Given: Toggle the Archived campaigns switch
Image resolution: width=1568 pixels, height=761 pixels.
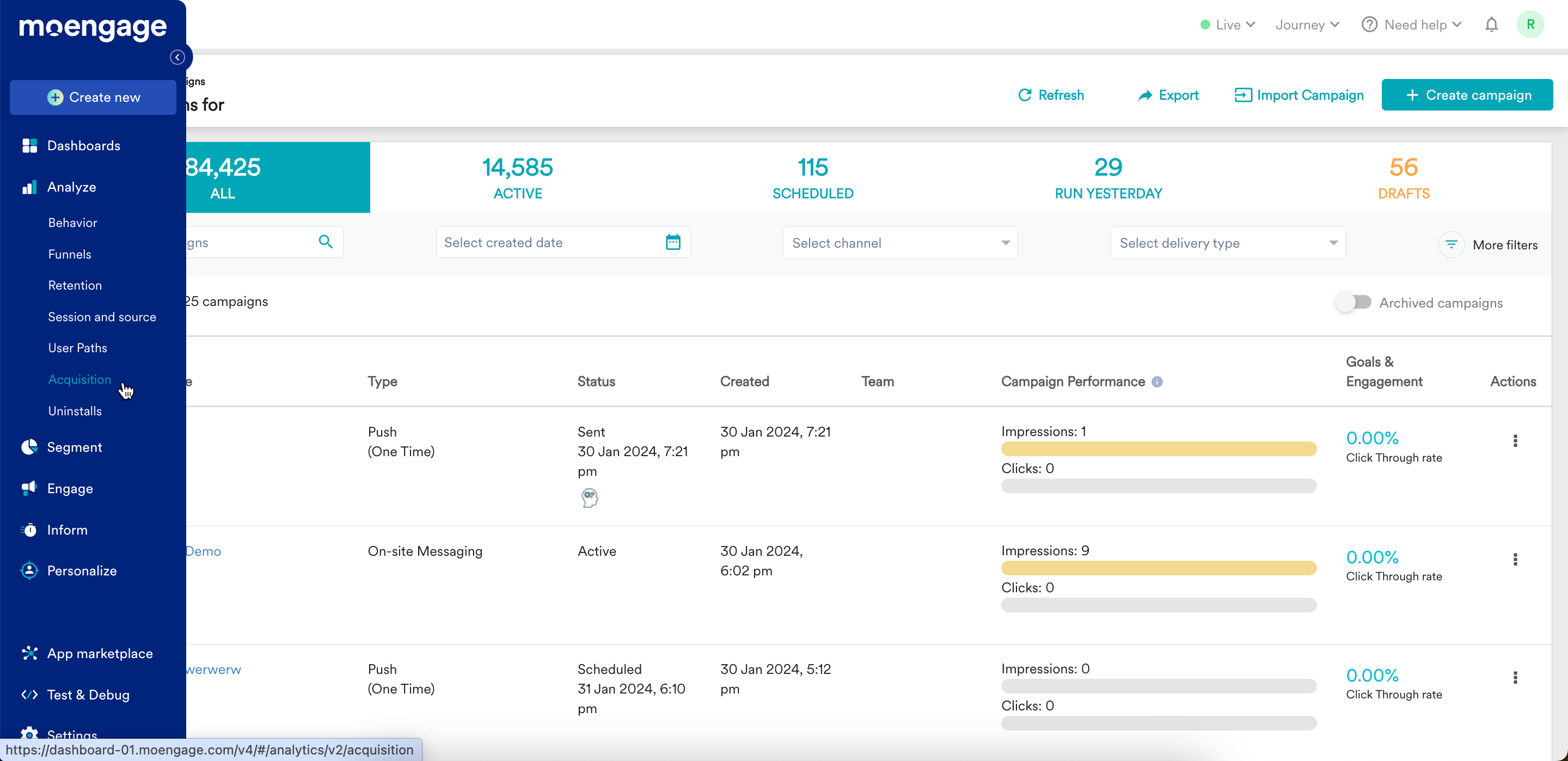Looking at the screenshot, I should pyautogui.click(x=1353, y=303).
